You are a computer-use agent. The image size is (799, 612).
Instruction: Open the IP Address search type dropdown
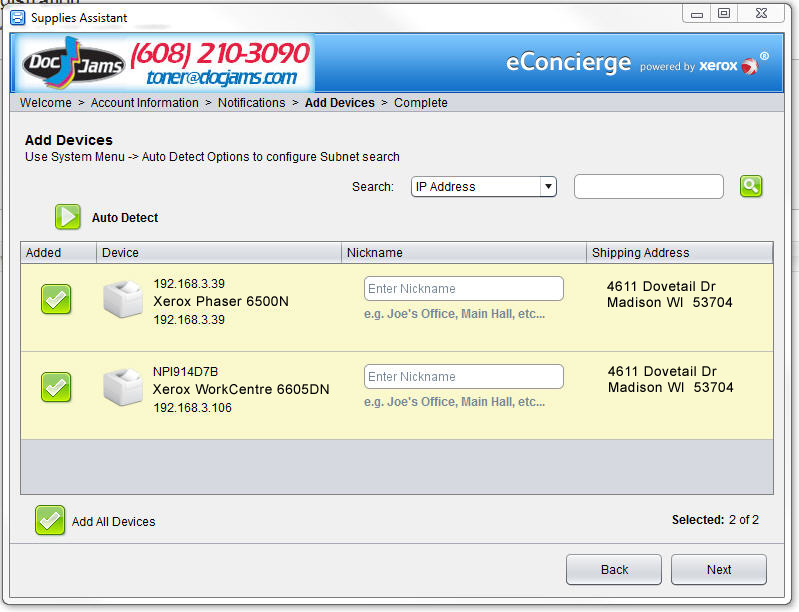coord(484,187)
